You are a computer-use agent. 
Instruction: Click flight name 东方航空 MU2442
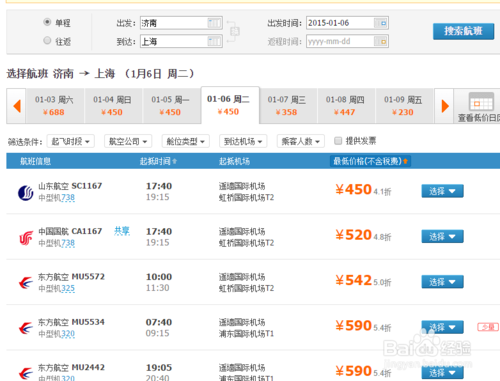click(x=71, y=367)
